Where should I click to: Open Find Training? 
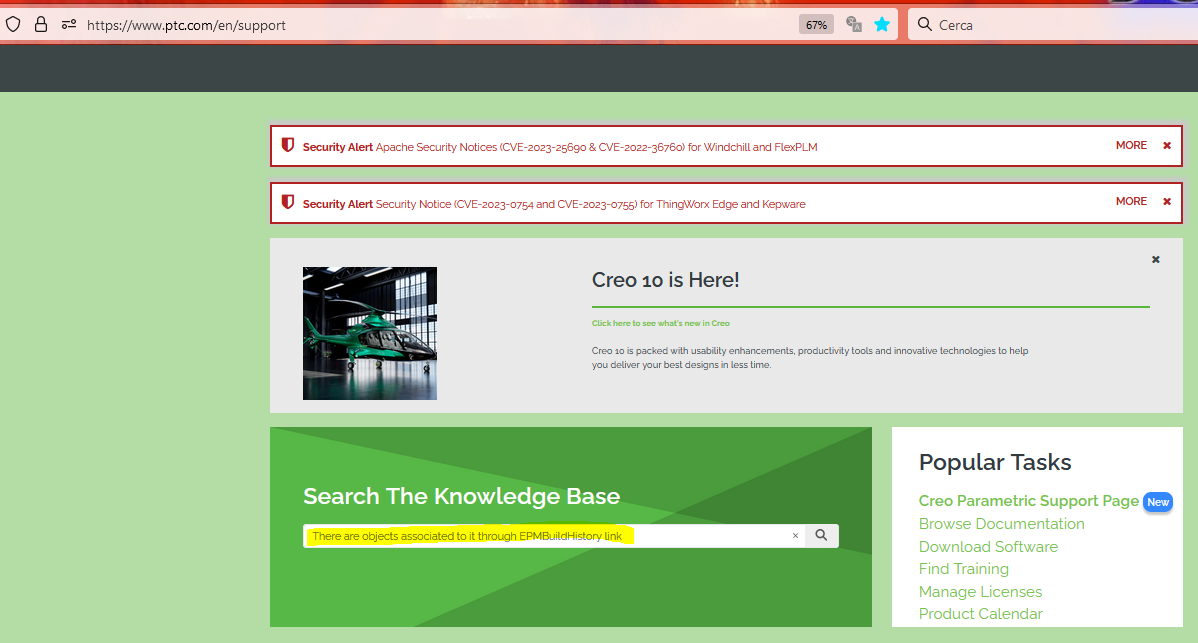963,568
